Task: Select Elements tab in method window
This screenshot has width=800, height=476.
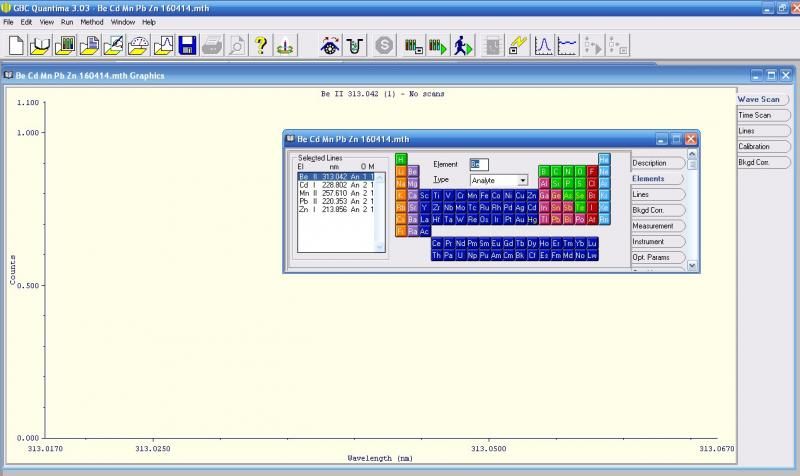Action: (x=657, y=179)
